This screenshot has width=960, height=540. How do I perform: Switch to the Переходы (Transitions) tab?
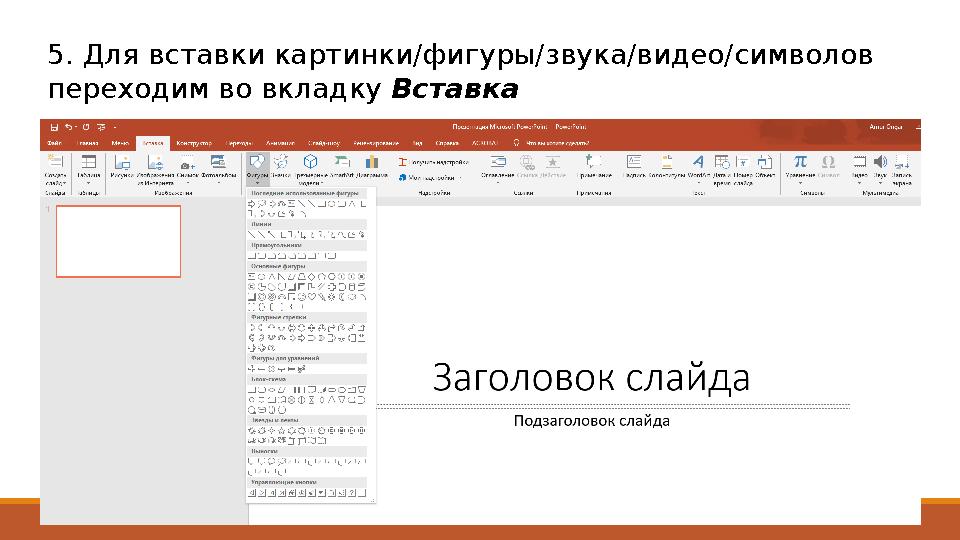click(x=239, y=143)
